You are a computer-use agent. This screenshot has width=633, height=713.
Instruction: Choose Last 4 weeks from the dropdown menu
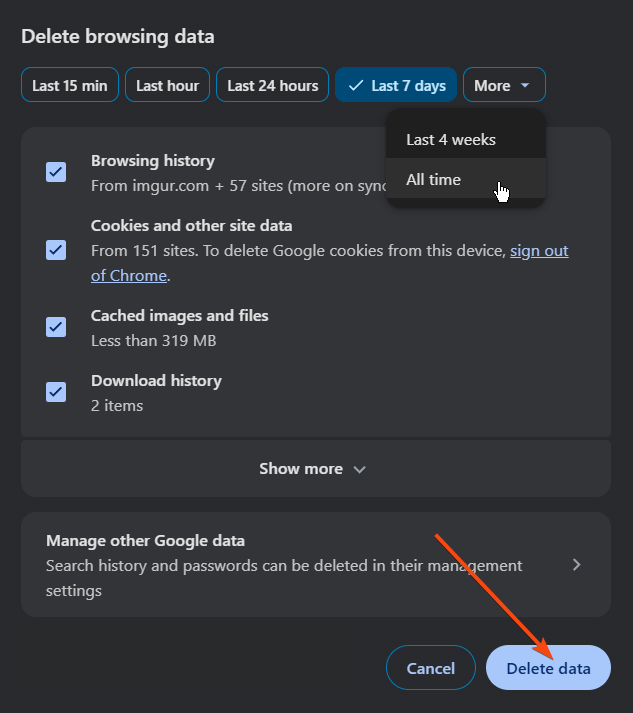coord(451,140)
